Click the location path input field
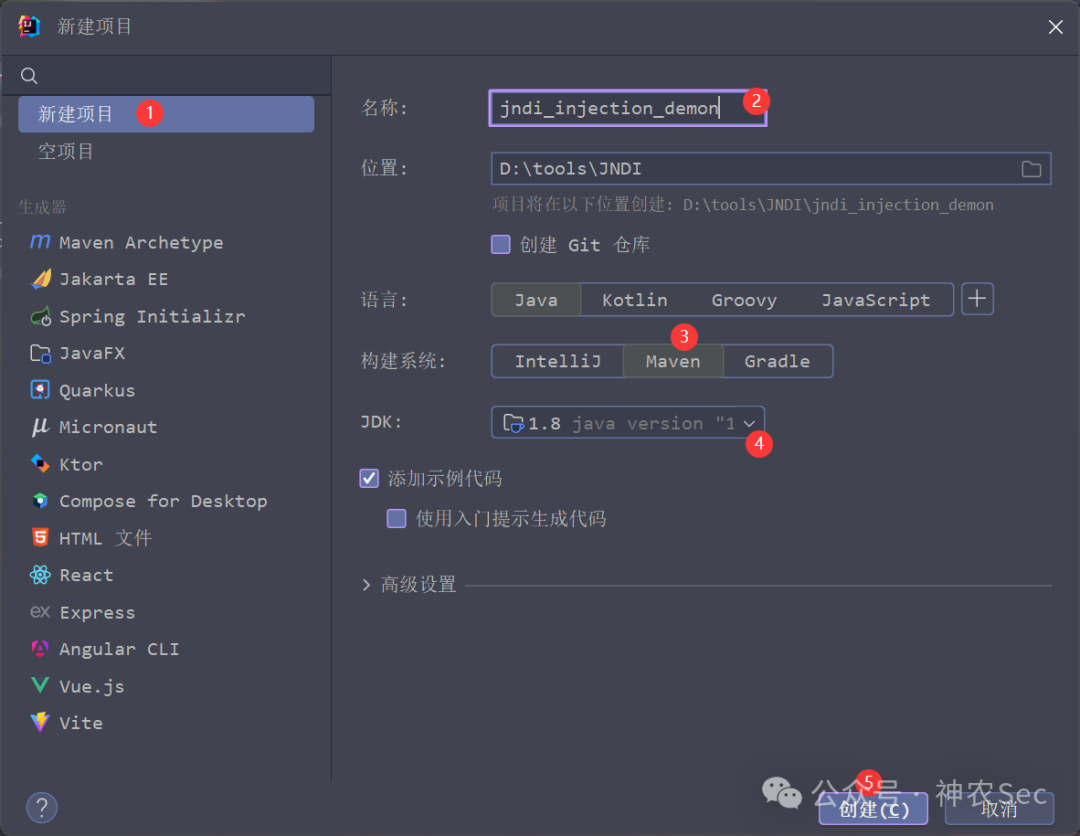Image resolution: width=1080 pixels, height=836 pixels. coord(771,169)
